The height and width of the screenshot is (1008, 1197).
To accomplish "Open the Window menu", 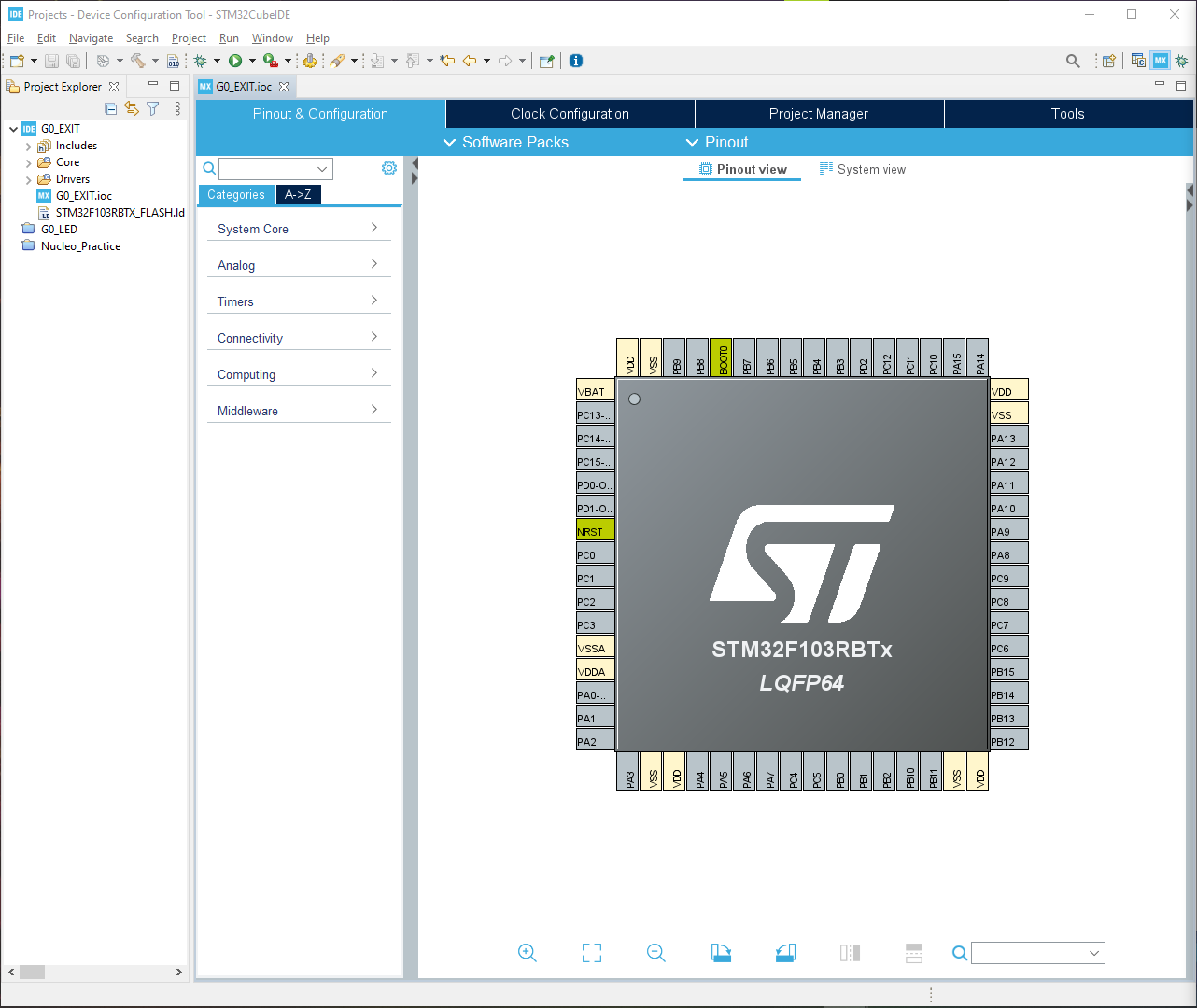I will 273,38.
